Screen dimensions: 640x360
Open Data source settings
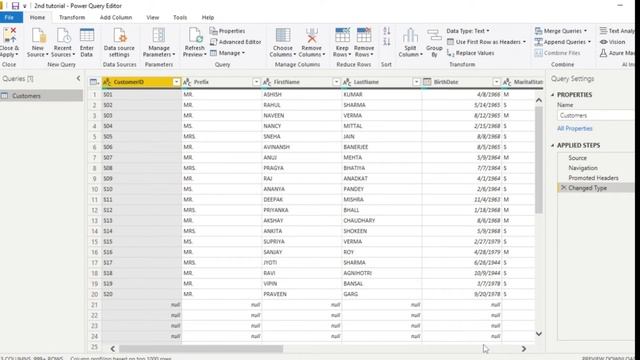[119, 42]
